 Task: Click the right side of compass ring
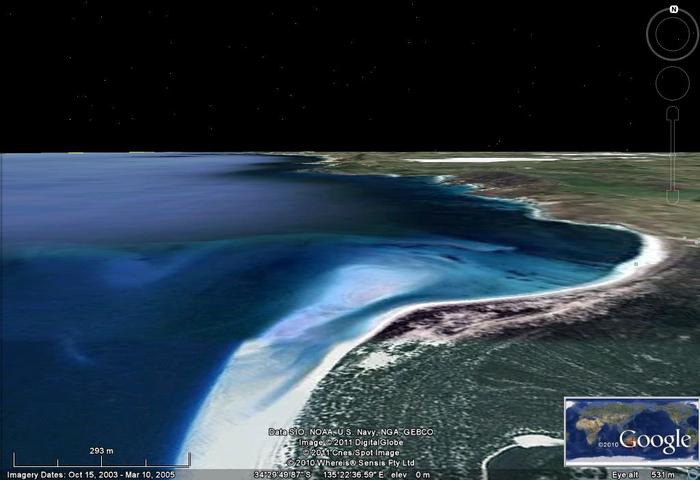point(694,36)
